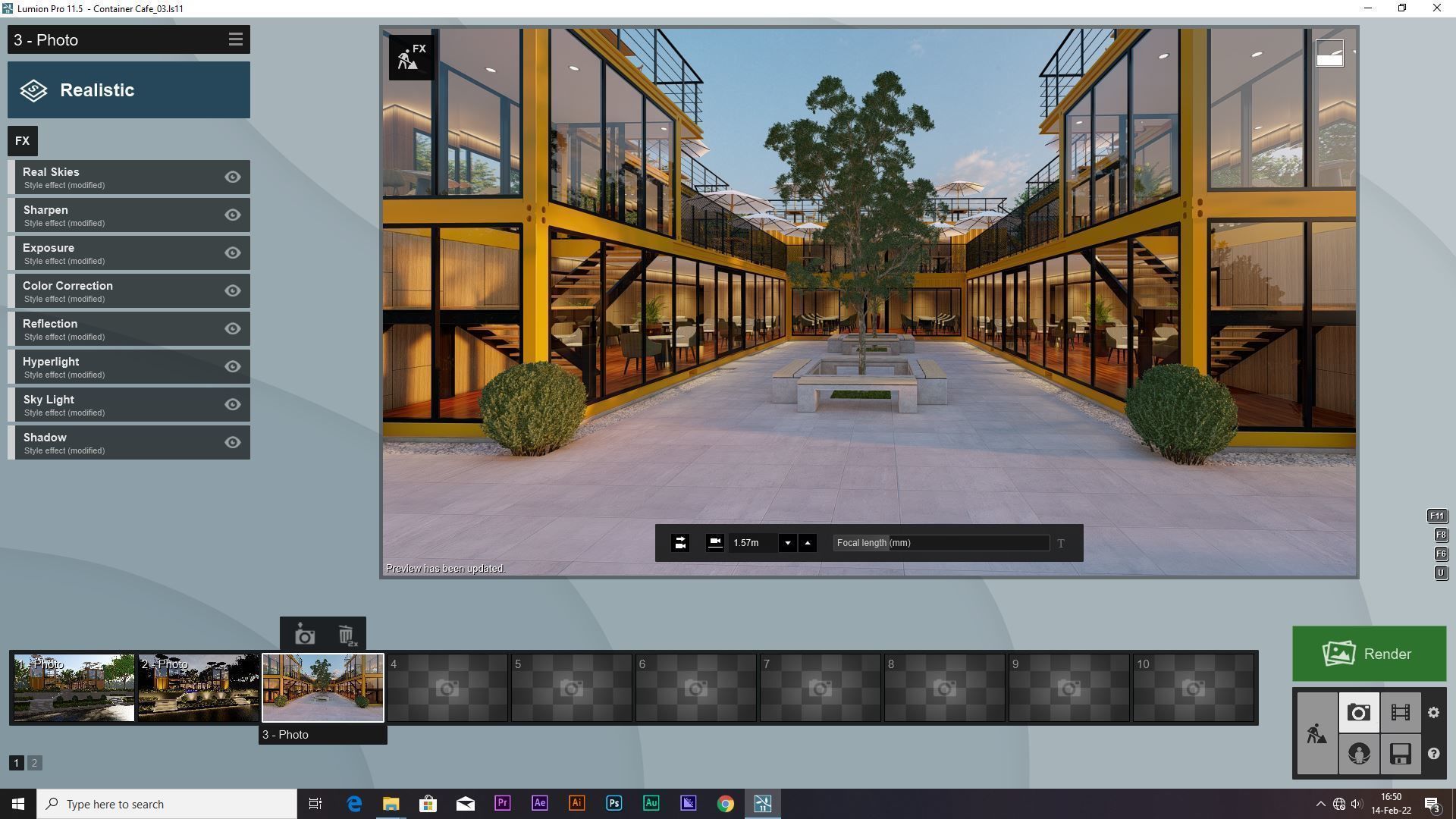
Task: Open the 360 Panorama mode
Action: click(1359, 754)
